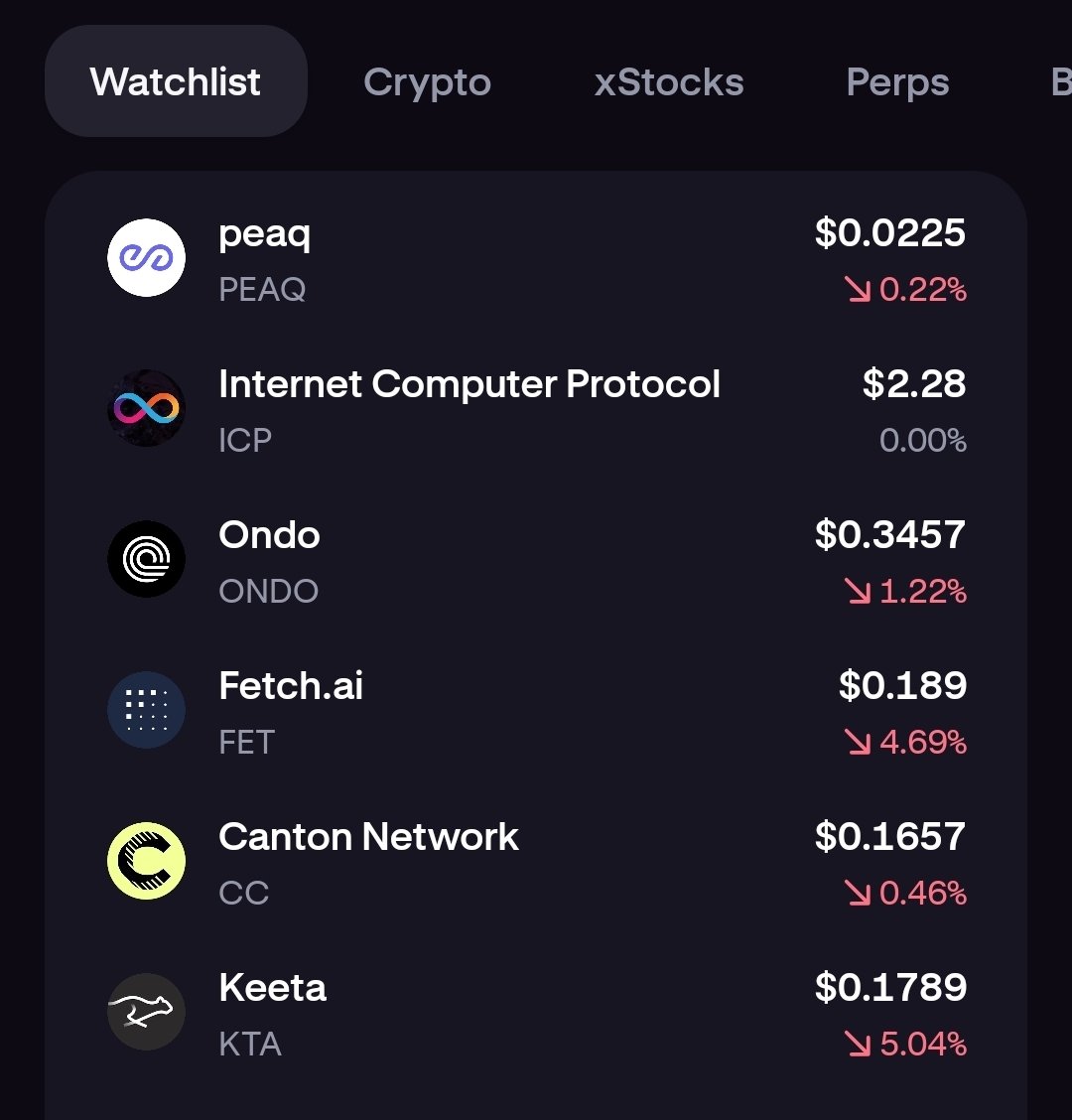
Task: Open the peaq coin logo icon
Action: tap(147, 258)
